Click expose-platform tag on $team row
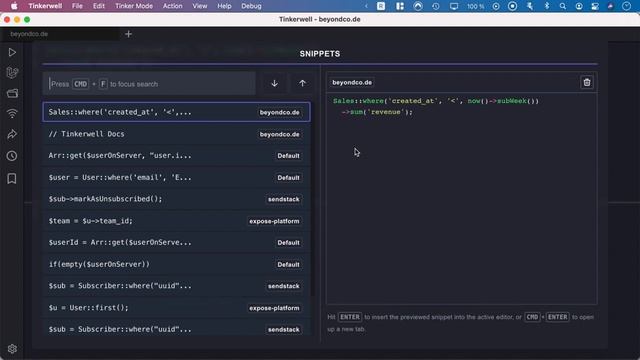Screen dimensions: 640x360 (274, 221)
